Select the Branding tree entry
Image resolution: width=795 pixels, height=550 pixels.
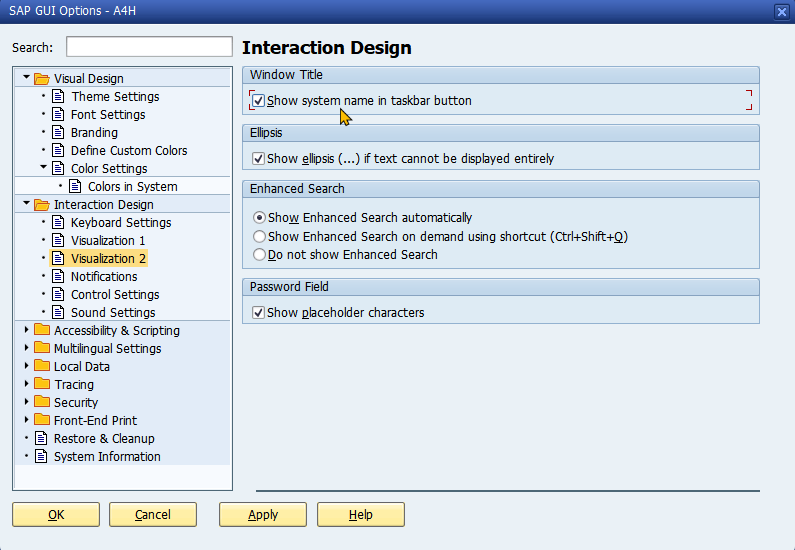pos(94,132)
